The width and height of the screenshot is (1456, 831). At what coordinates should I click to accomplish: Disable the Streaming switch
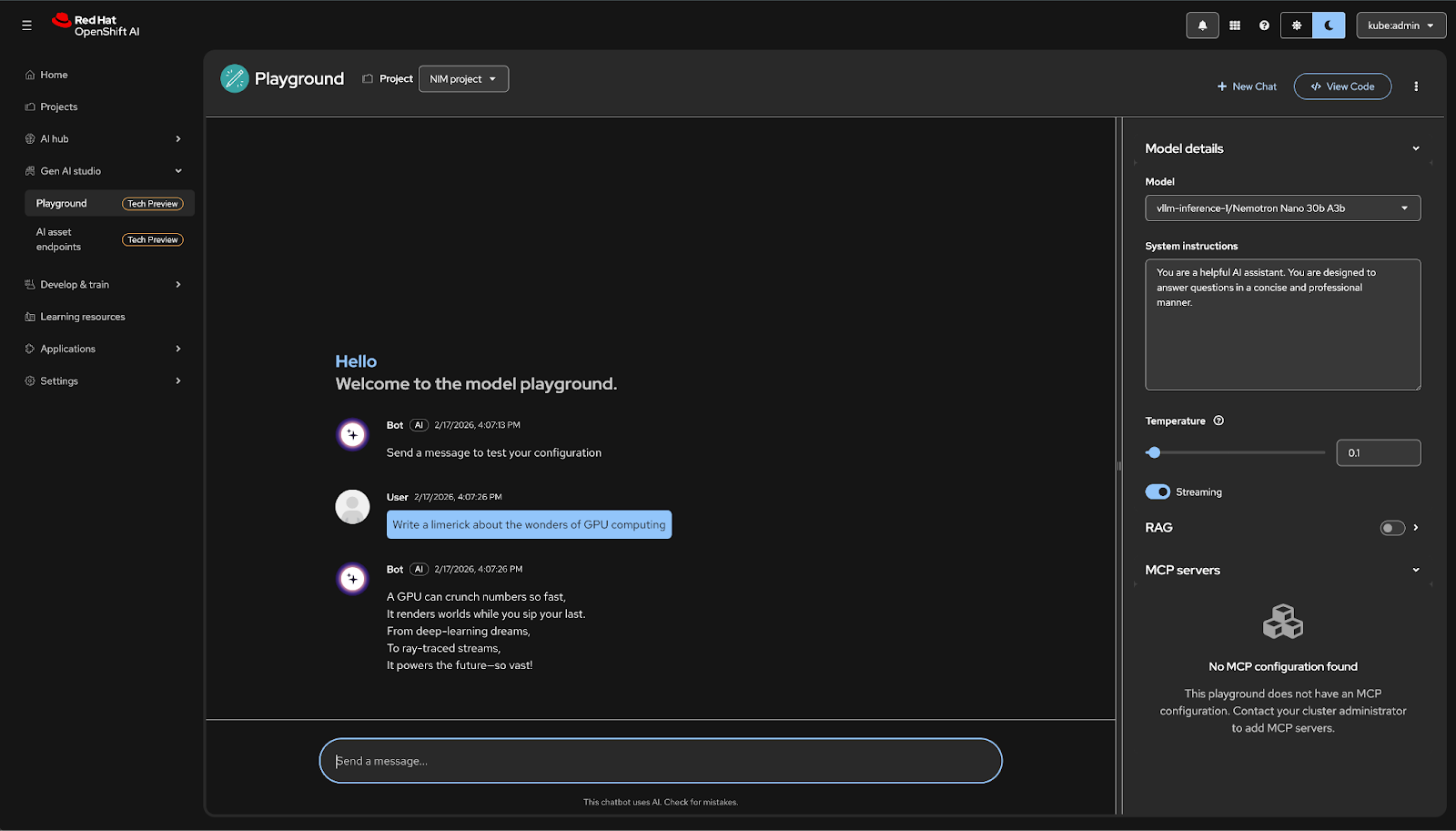[x=1158, y=492]
